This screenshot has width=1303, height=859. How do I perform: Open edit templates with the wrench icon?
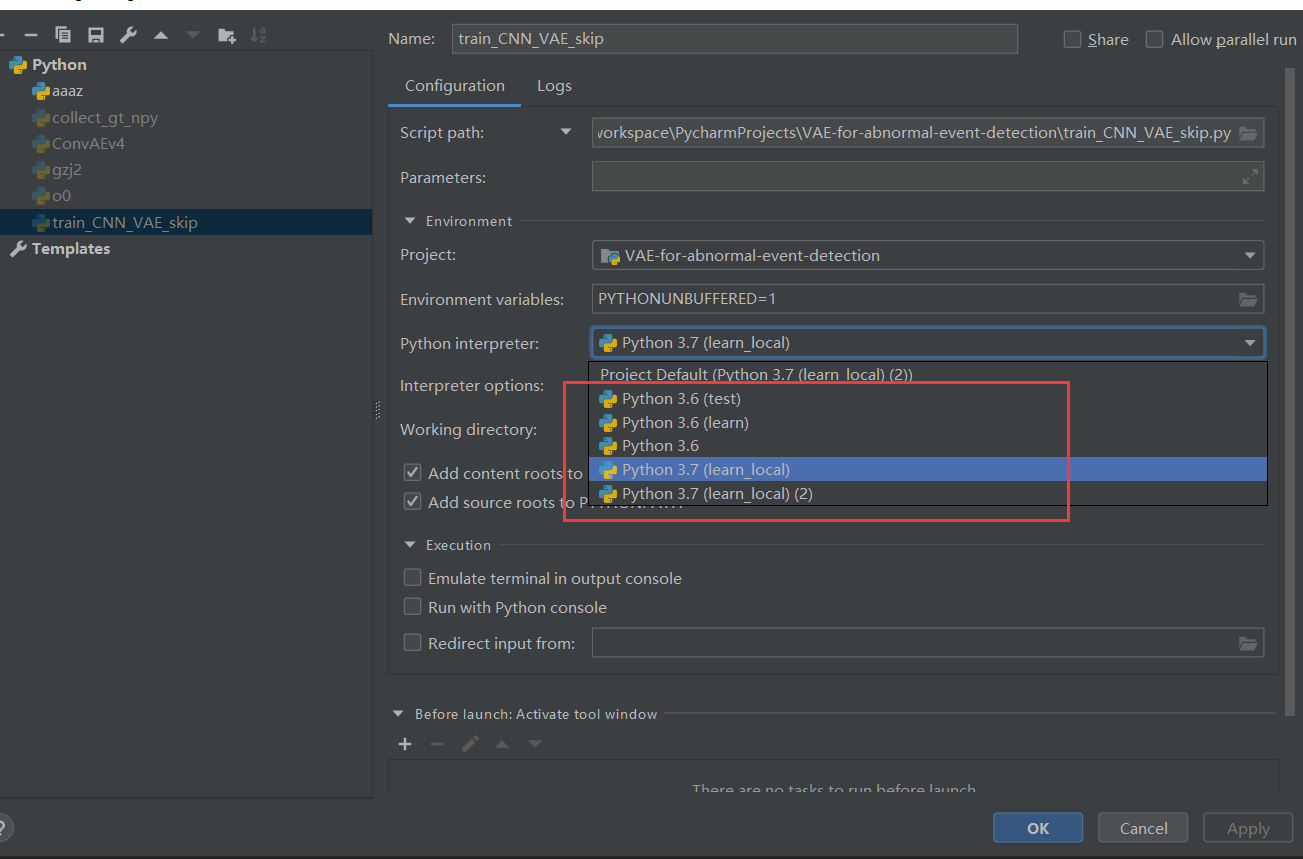coord(128,33)
